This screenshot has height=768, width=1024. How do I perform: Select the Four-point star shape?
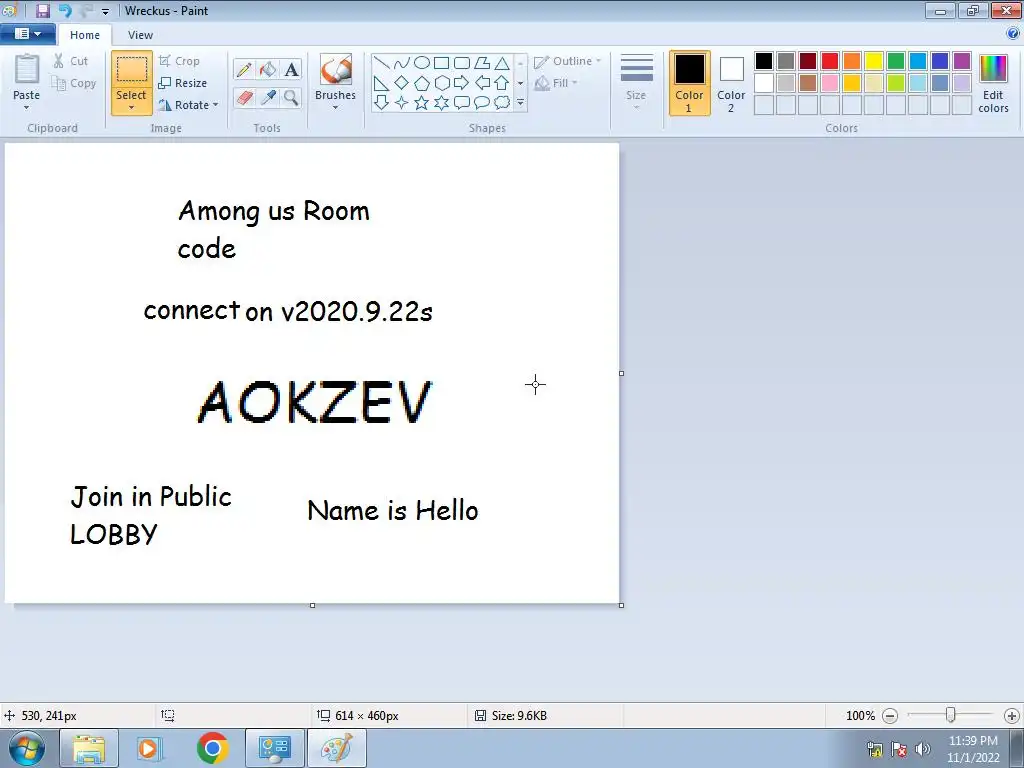point(402,103)
